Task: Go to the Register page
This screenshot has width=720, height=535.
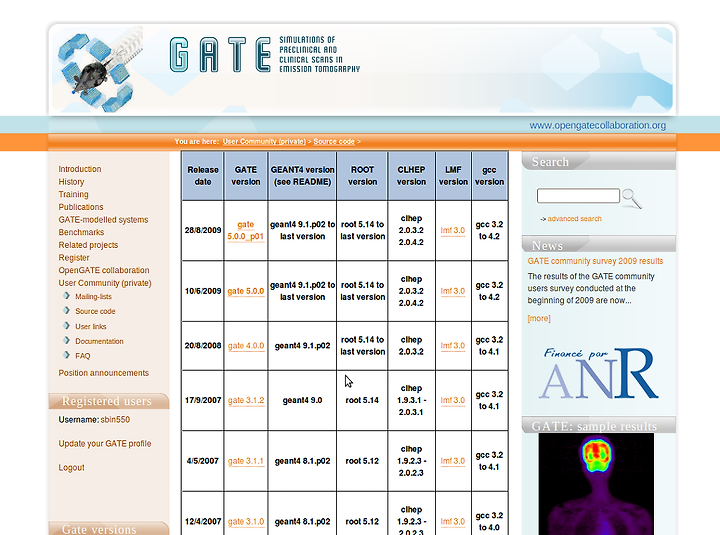Action: (74, 258)
